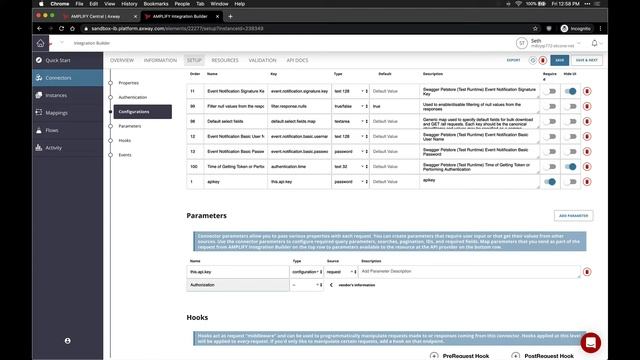Toggle Required for Event Notification Signature Key
This screenshot has width=640, height=360.
[x=550, y=91]
